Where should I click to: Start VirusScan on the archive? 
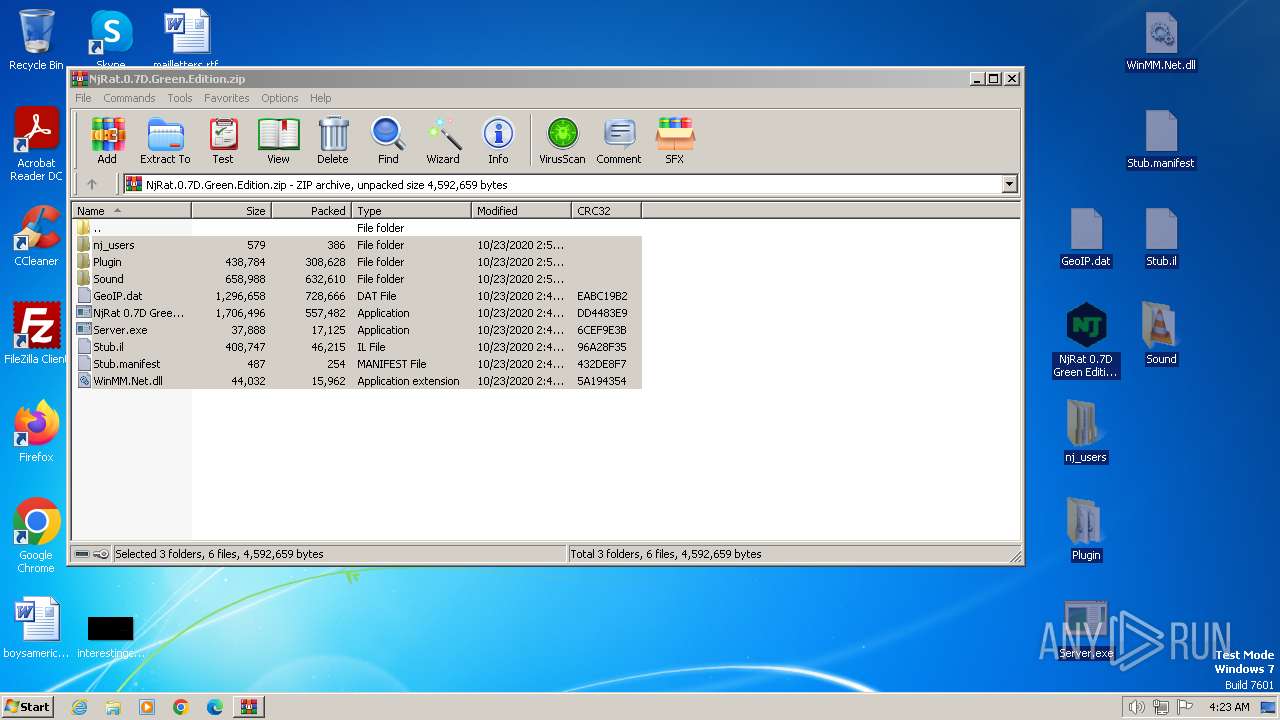[x=562, y=141]
